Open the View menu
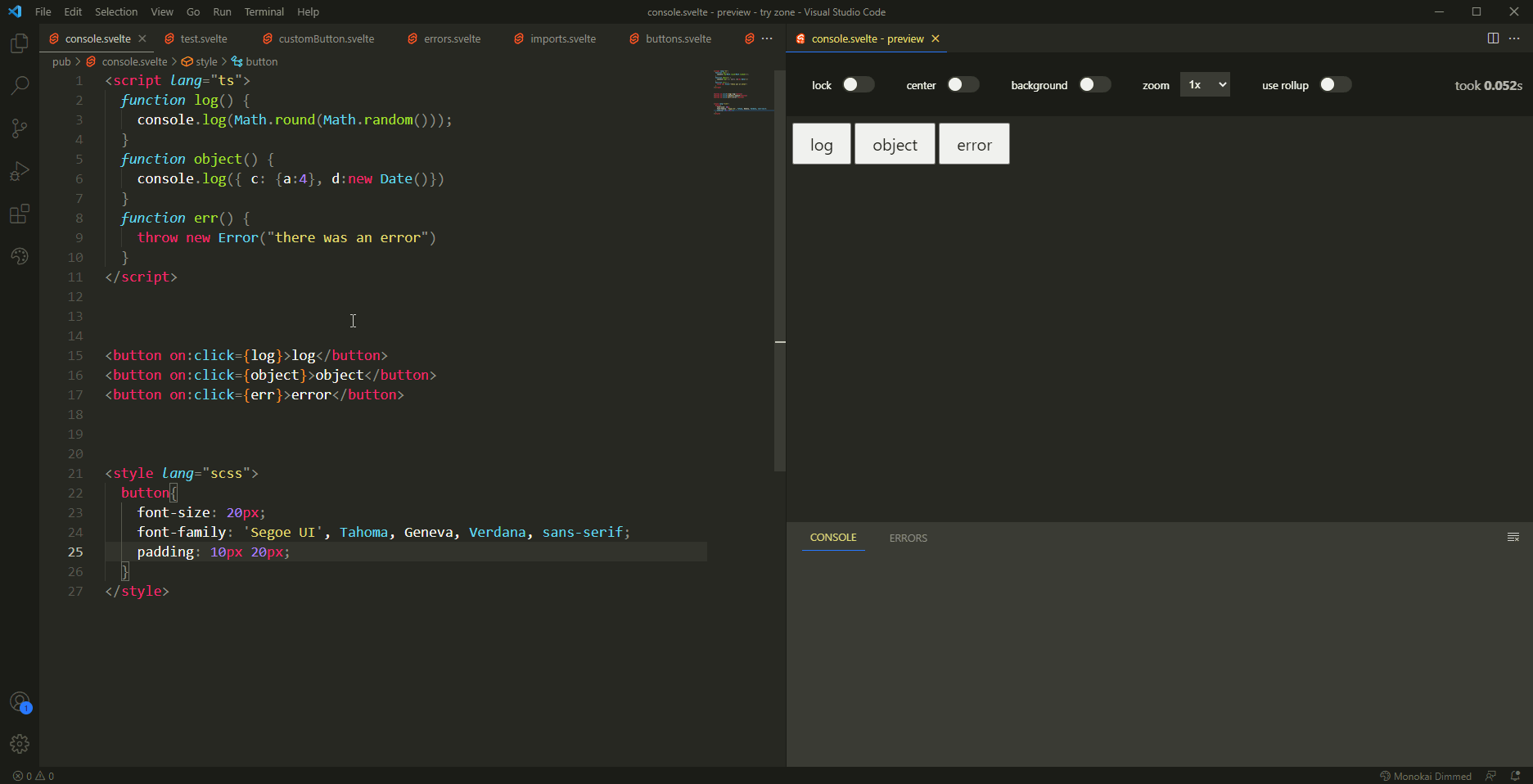 tap(162, 11)
